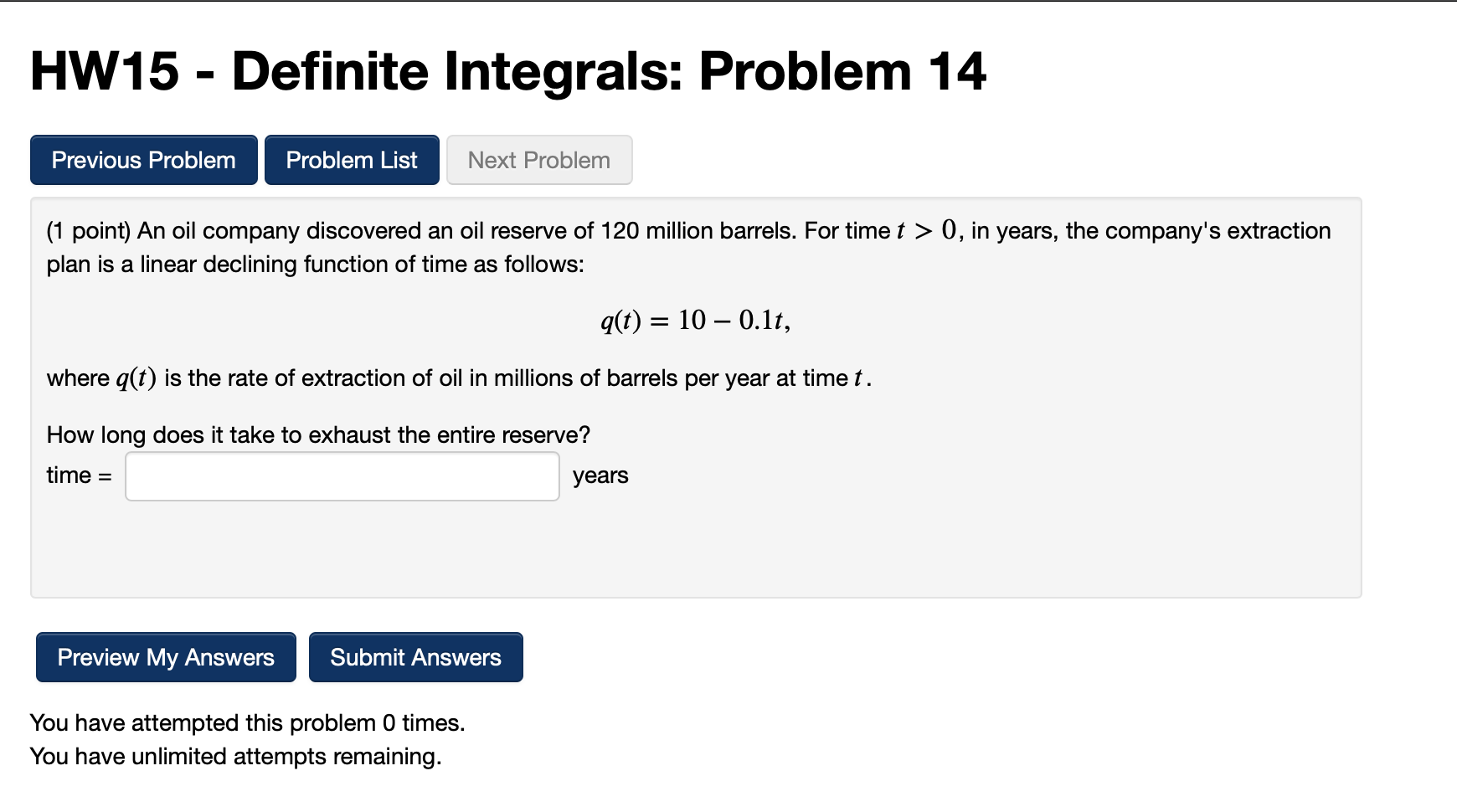Select the equation q(t) = 10 - 0.1t
1457x812 pixels.
point(693,320)
